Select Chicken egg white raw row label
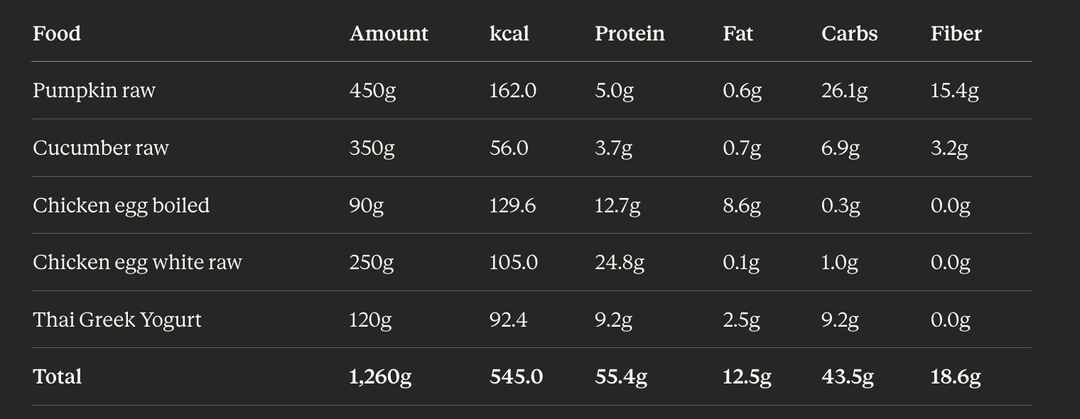The width and height of the screenshot is (1080, 419). (x=137, y=262)
